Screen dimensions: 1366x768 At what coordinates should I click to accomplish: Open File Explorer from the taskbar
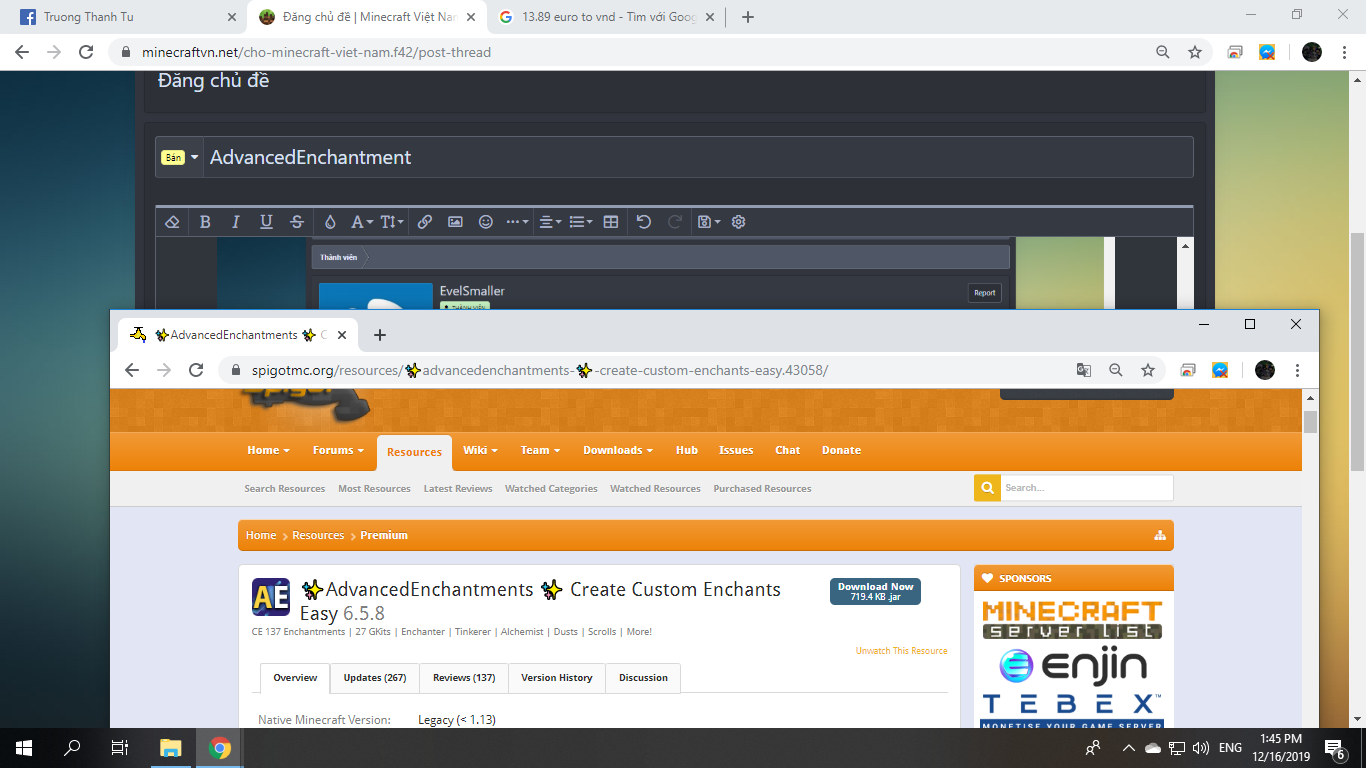click(x=171, y=748)
